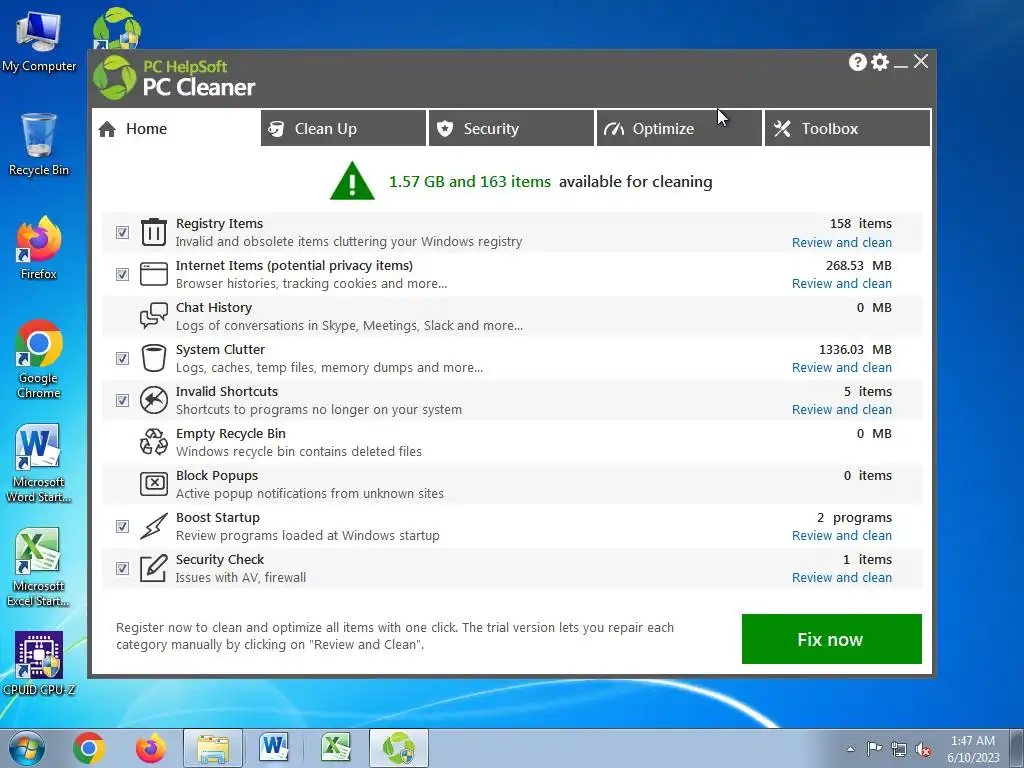Image resolution: width=1024 pixels, height=768 pixels.
Task: Uncheck the System Clutter checkbox
Action: [122, 359]
